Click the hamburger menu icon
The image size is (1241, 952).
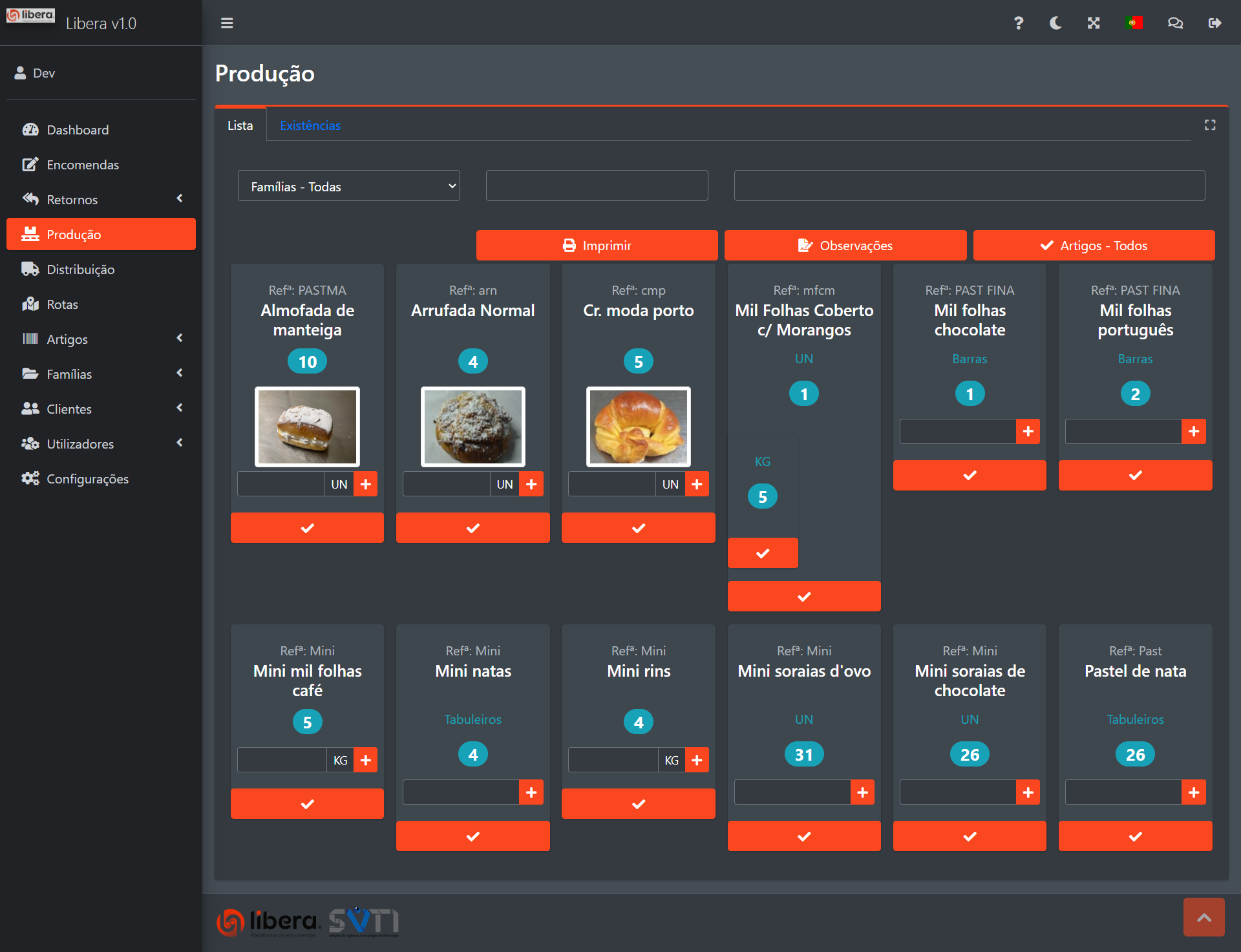tap(227, 23)
